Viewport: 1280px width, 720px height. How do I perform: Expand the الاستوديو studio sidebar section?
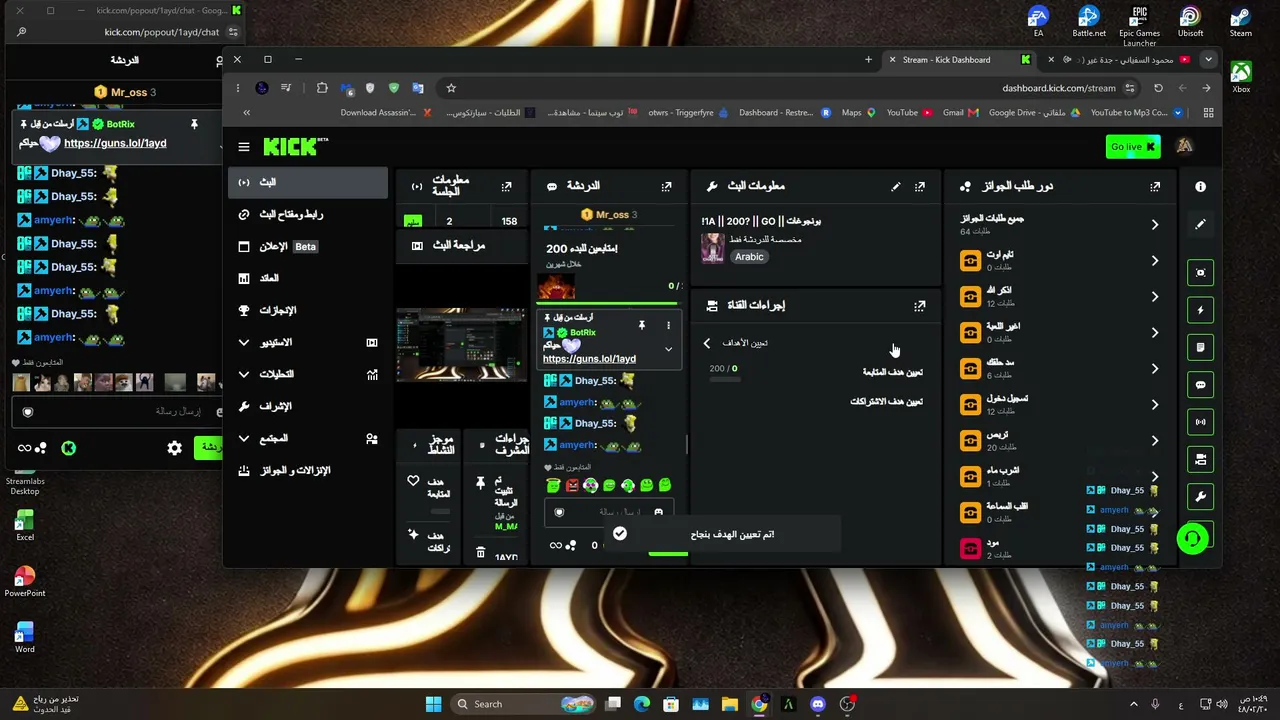[x=308, y=342]
